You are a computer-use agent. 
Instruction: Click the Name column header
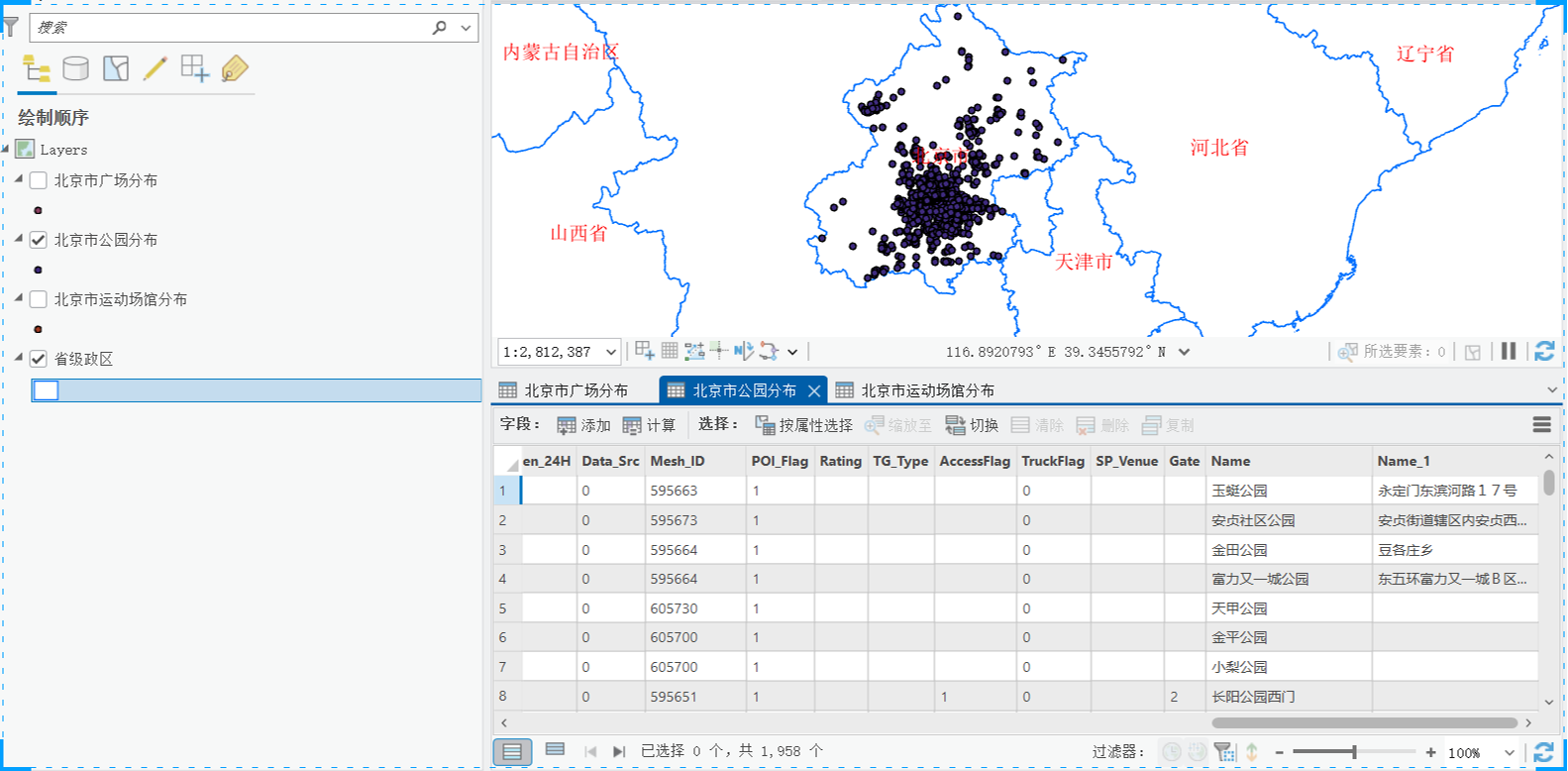[x=1288, y=461]
